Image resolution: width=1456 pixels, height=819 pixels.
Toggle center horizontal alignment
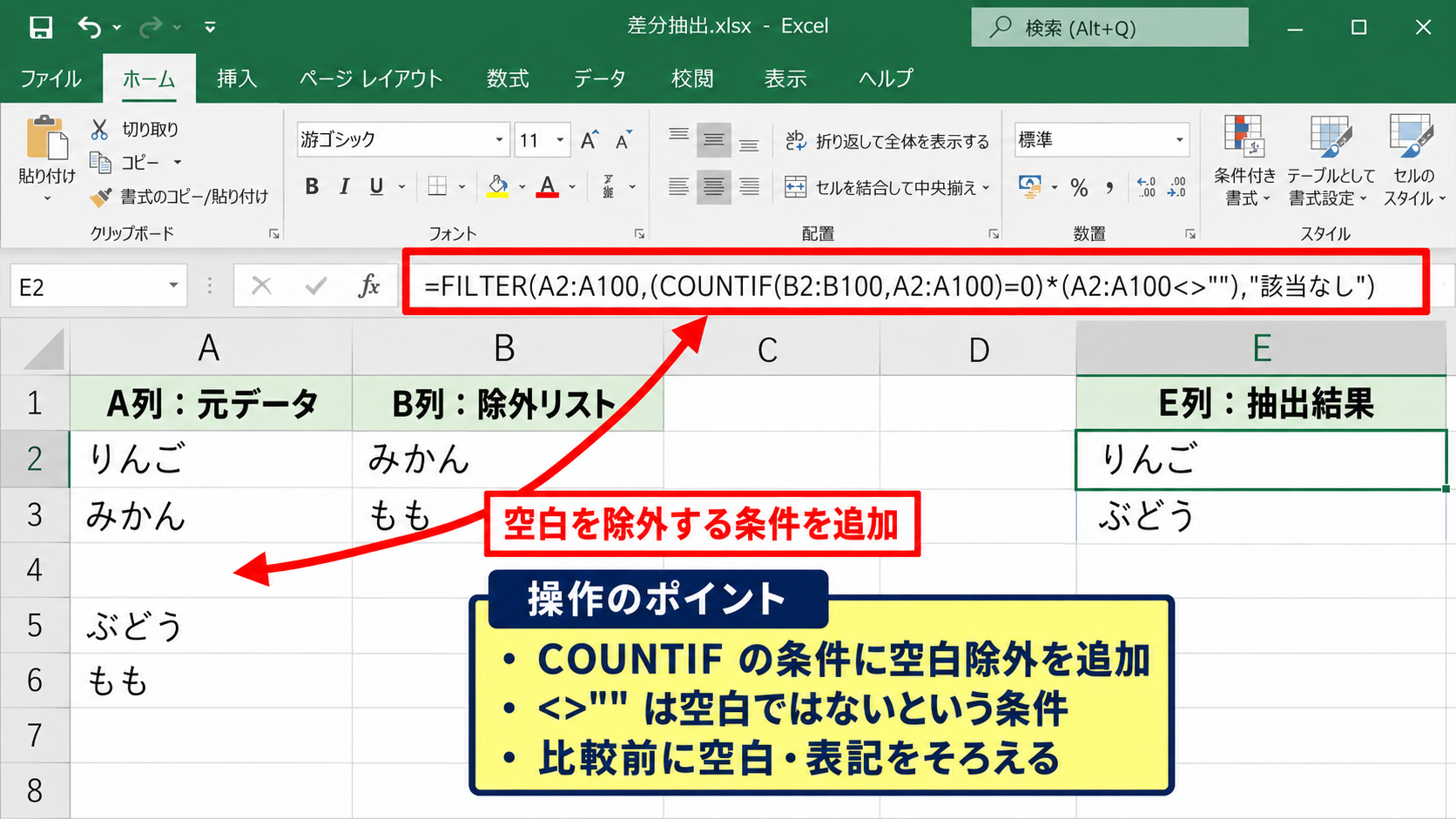pyautogui.click(x=713, y=187)
